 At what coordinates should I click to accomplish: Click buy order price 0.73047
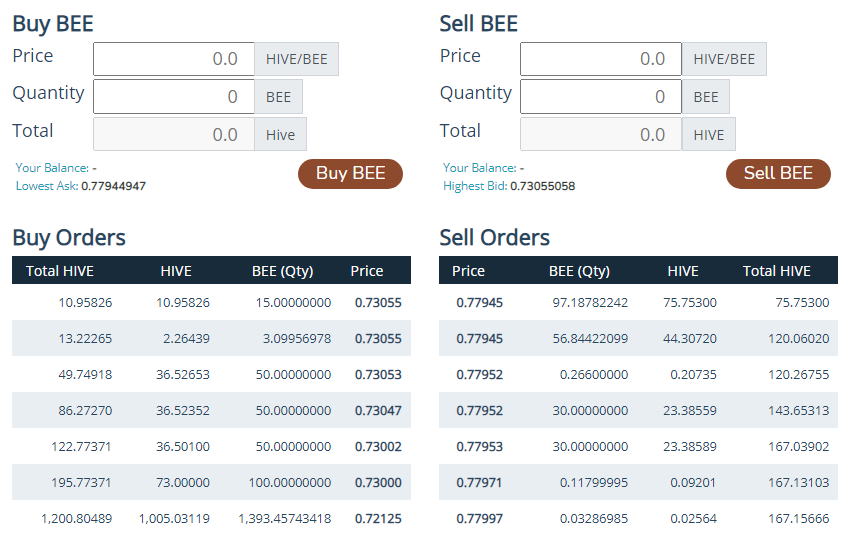click(x=378, y=411)
